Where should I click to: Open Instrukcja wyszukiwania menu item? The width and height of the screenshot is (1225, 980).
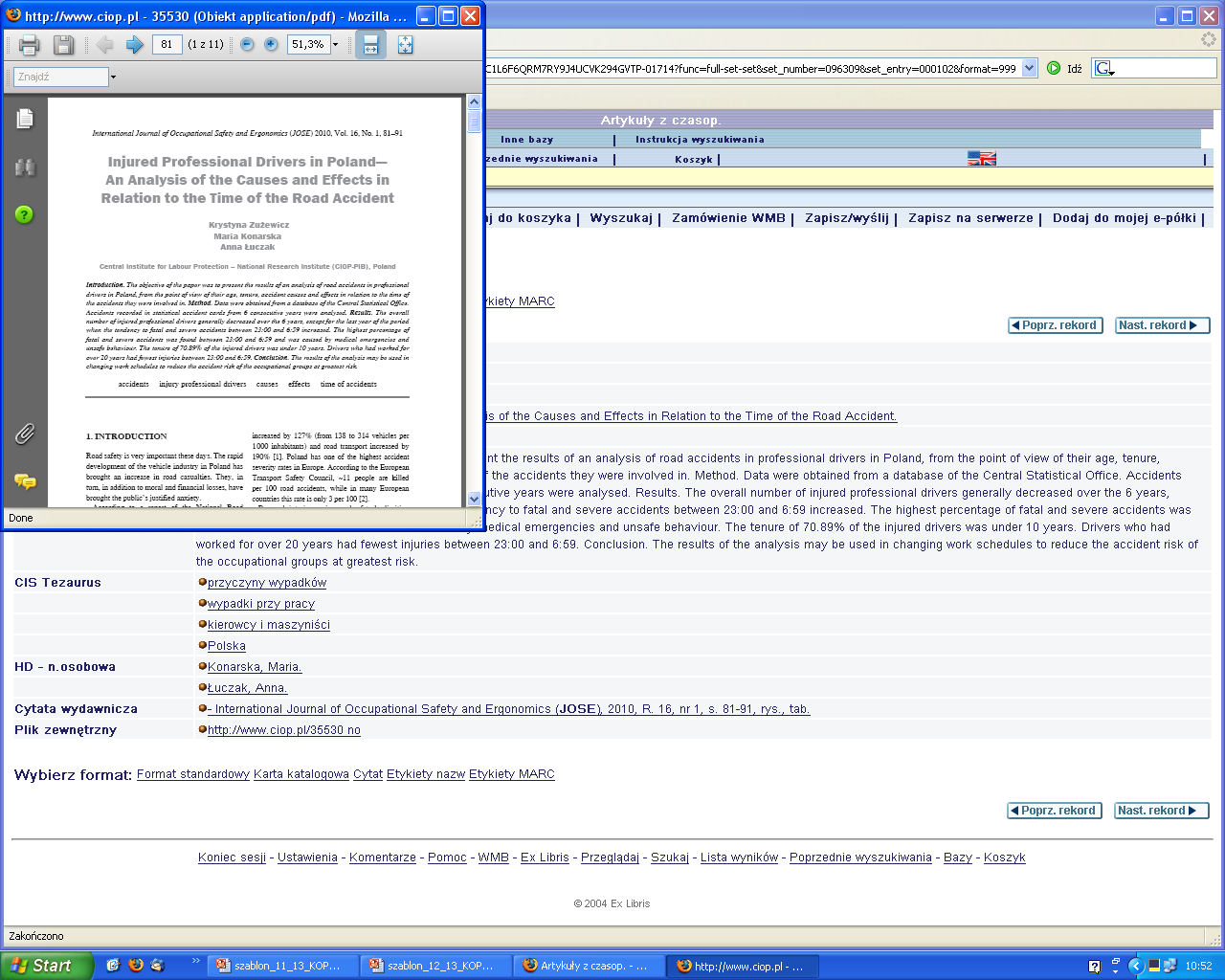(700, 140)
